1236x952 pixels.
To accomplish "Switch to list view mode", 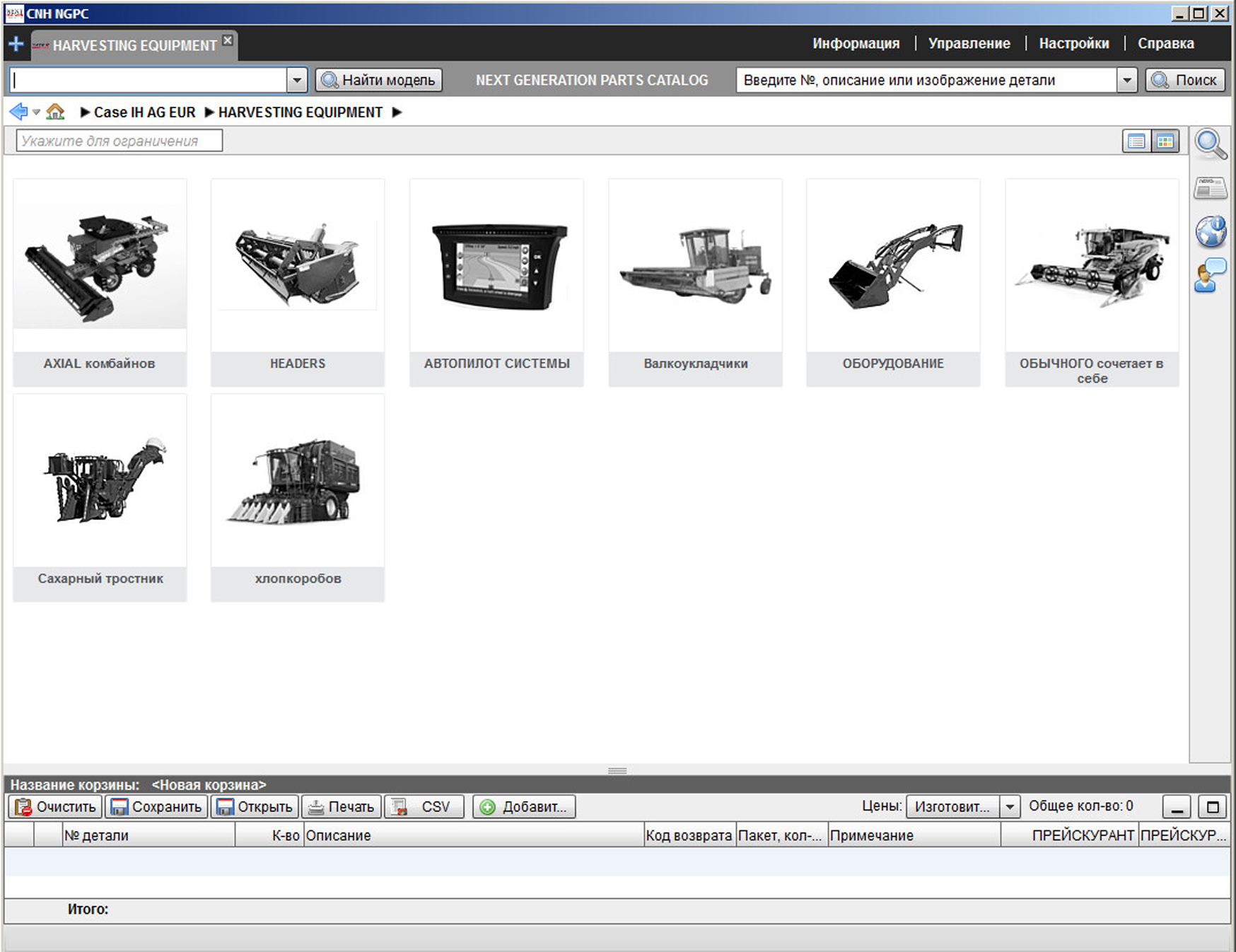I will tap(1136, 141).
